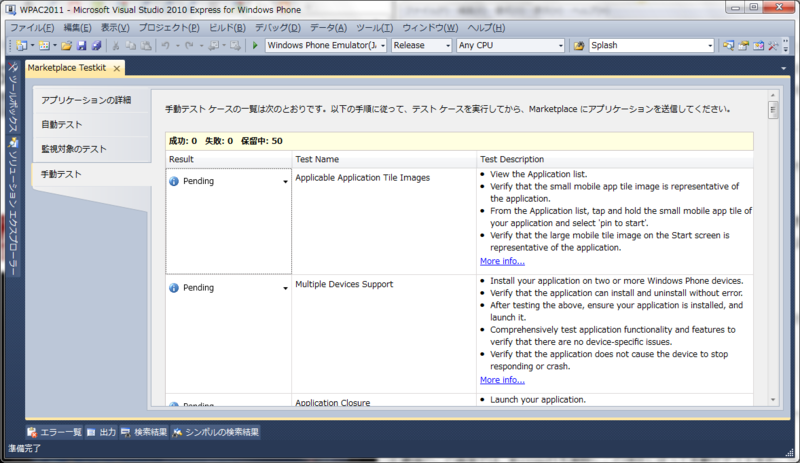This screenshot has height=463, width=800.
Task: Open the ビルド(B) menu
Action: (227, 28)
